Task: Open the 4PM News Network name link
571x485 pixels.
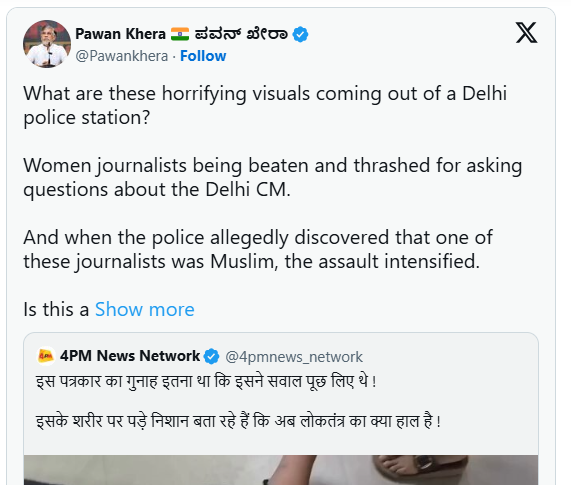Action: tap(130, 356)
